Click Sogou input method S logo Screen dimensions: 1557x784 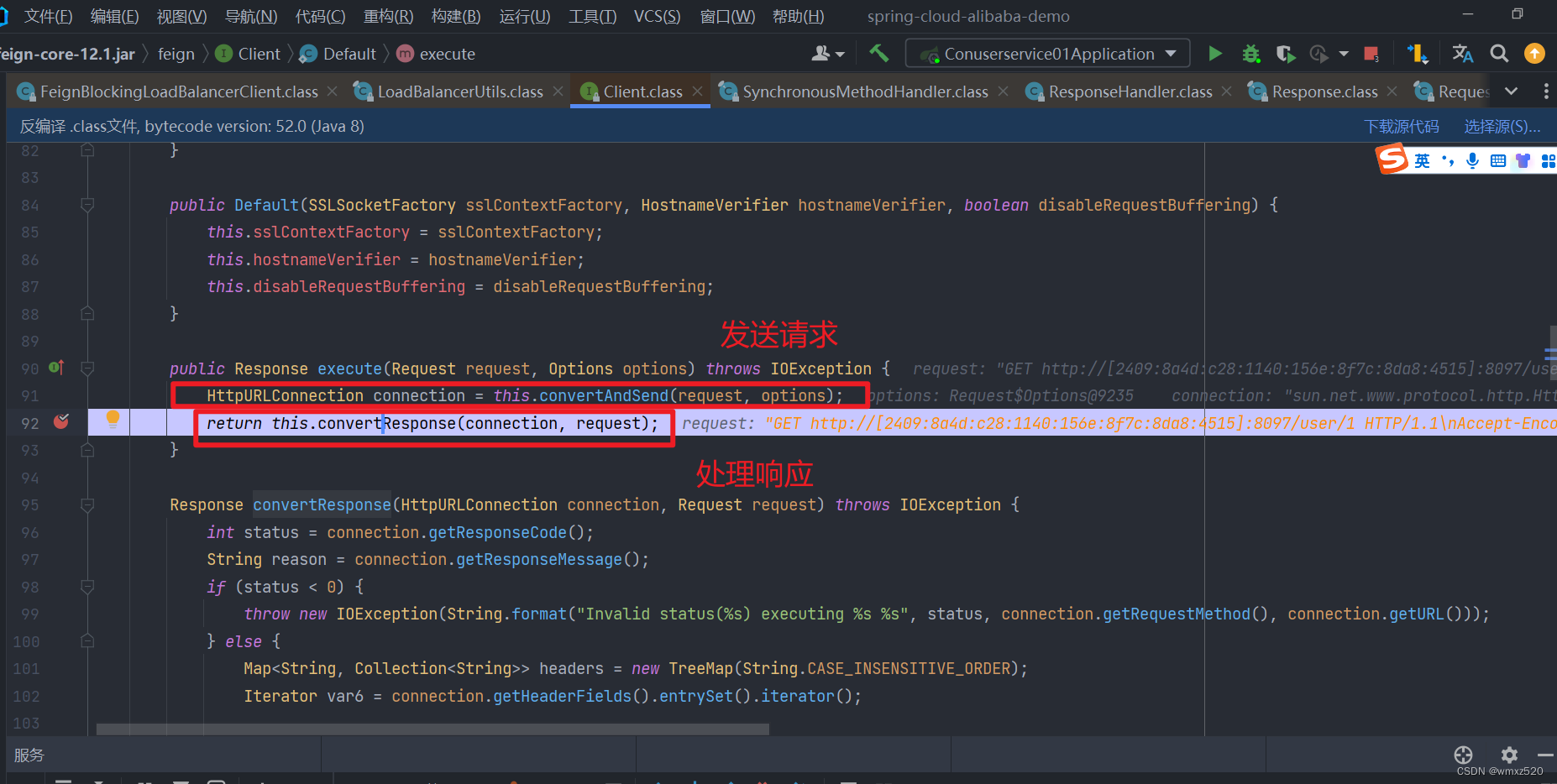(x=1392, y=159)
